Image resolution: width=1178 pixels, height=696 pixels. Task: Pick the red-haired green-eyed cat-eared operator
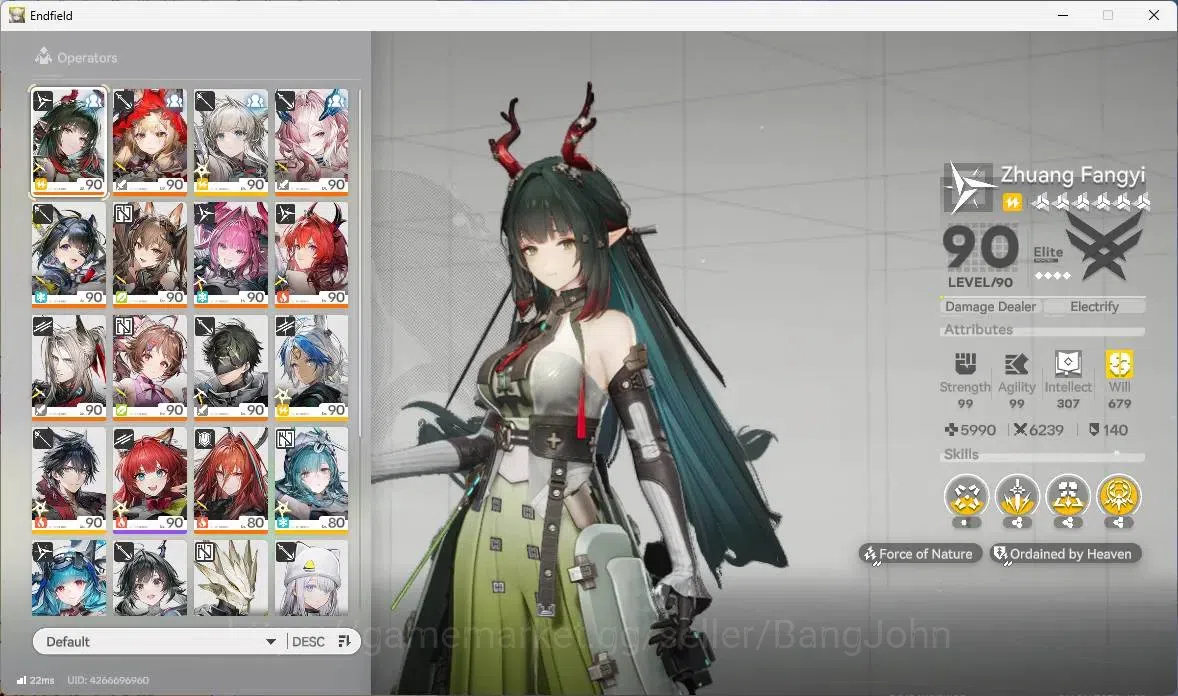pyautogui.click(x=150, y=480)
